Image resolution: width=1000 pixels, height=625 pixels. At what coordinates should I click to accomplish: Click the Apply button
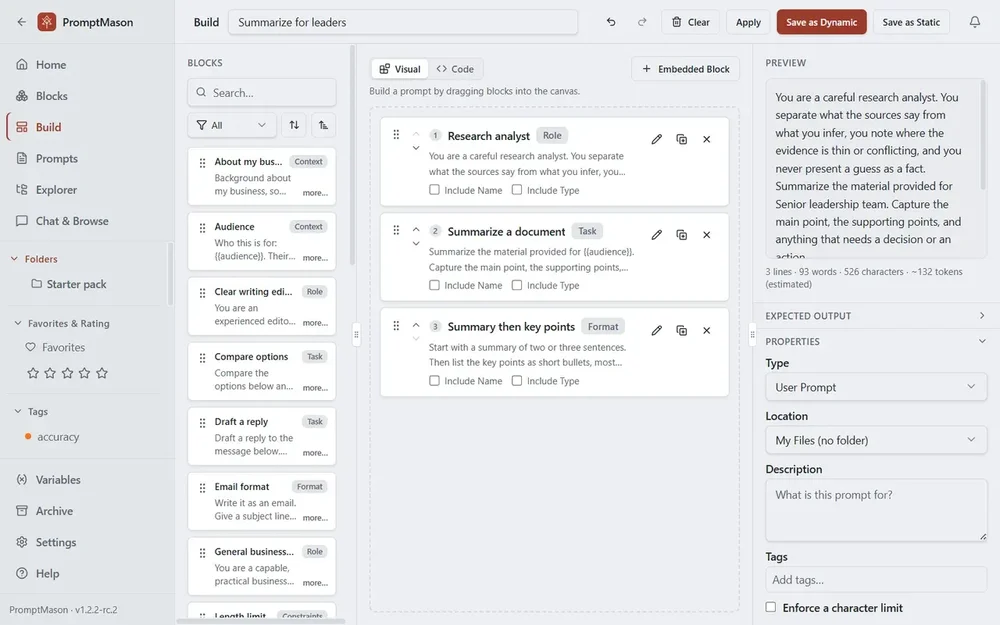748,22
